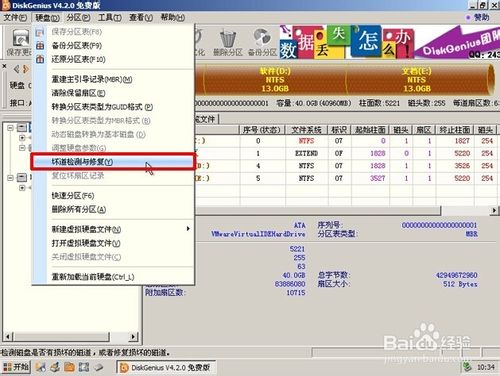Open the 硬盘(D) menu
Image resolution: width=500 pixels, height=376 pixels.
tap(47, 17)
